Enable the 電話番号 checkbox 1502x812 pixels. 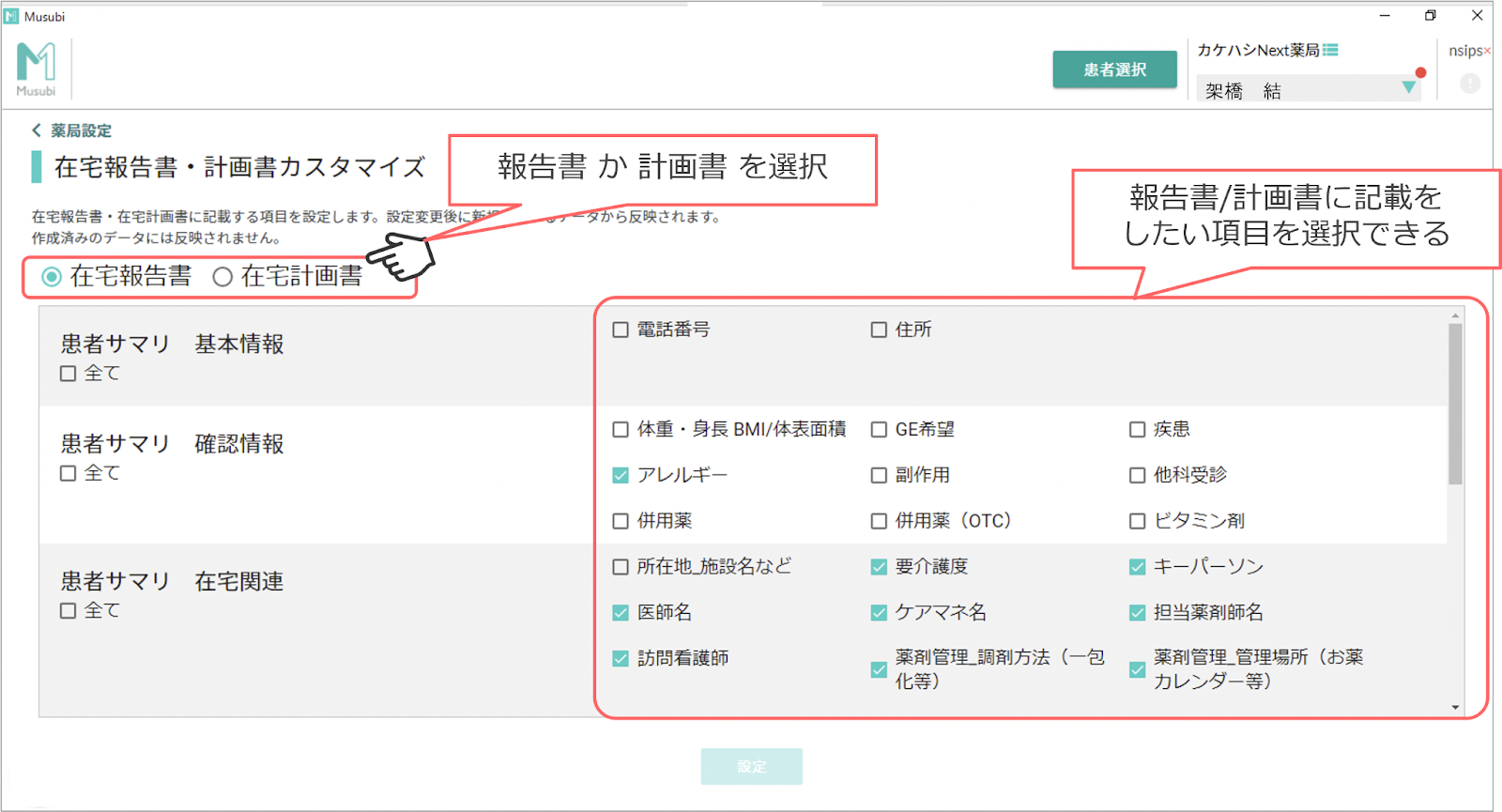pyautogui.click(x=621, y=330)
